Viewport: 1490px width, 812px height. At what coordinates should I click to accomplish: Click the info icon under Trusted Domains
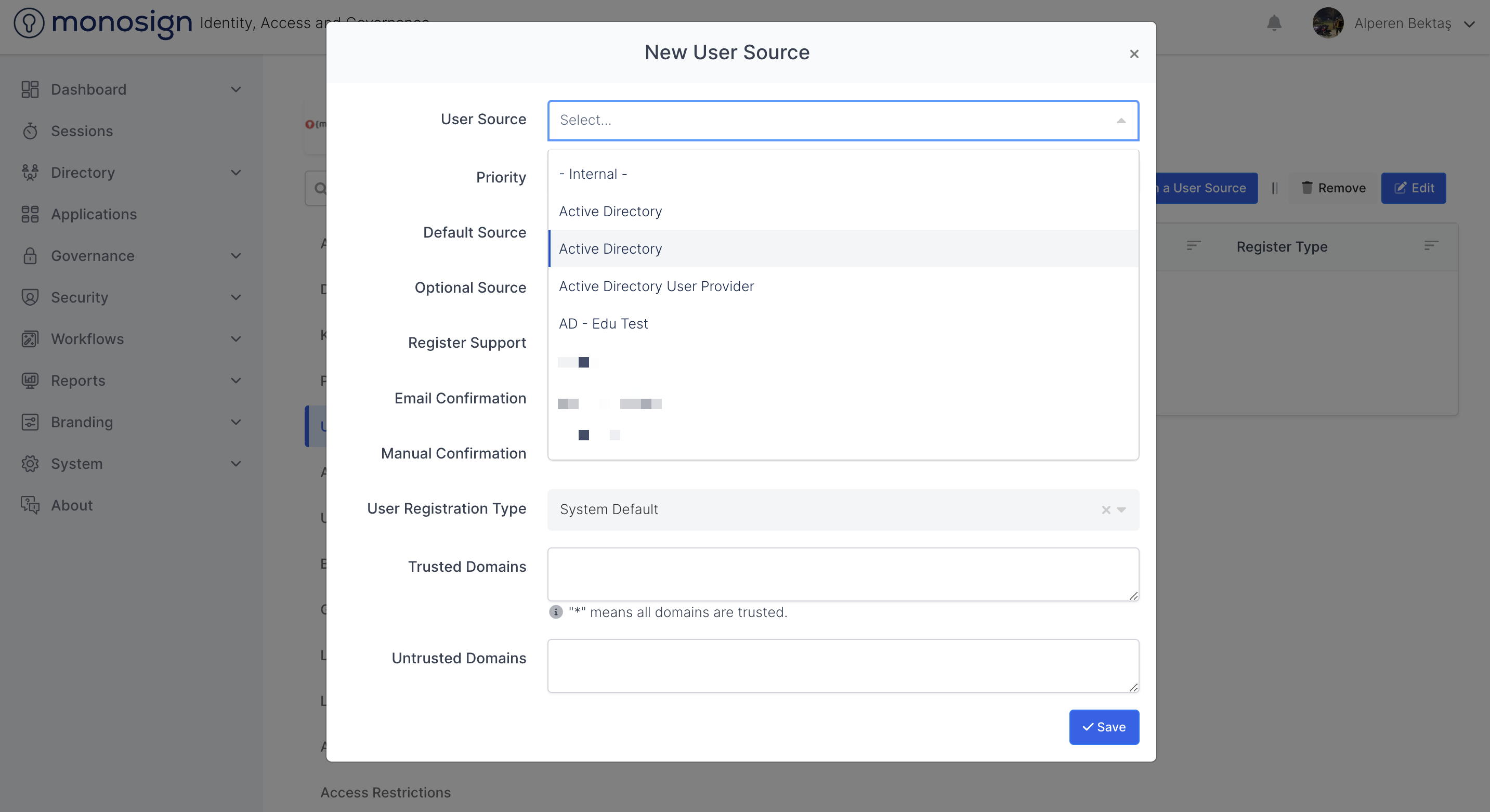555,612
